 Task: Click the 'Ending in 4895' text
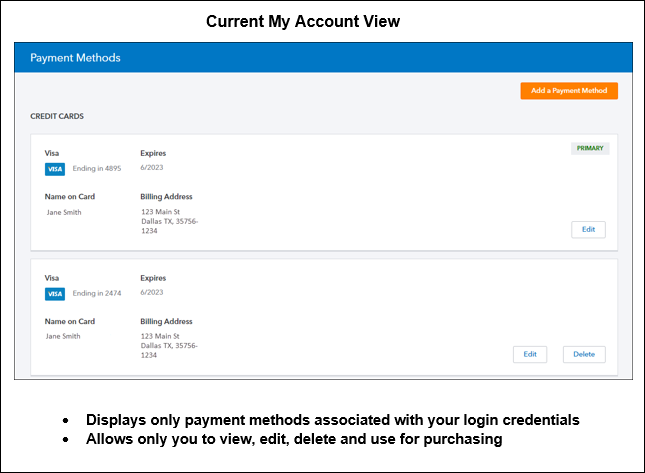[x=97, y=169]
